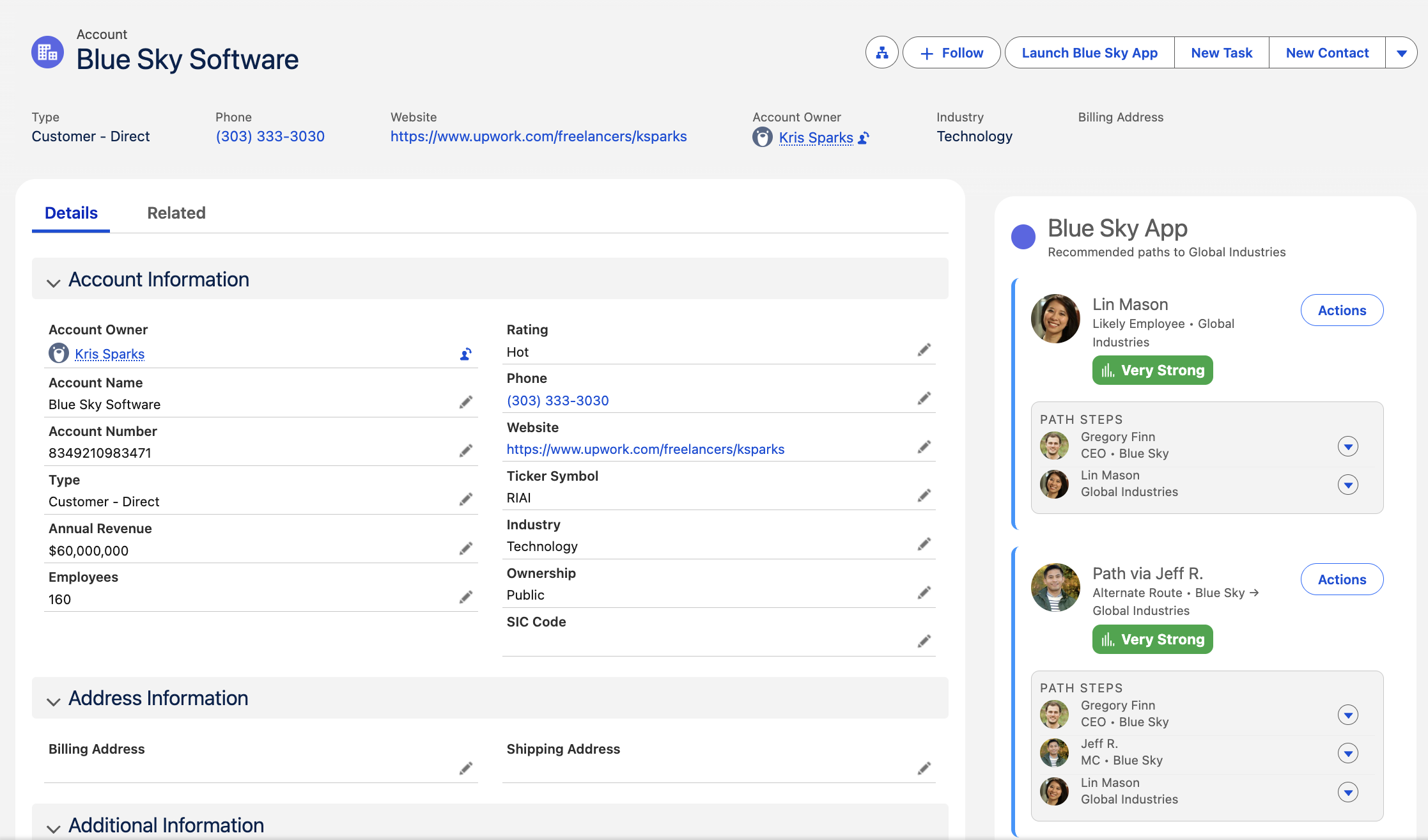Expand Gregory Finn's path step details
This screenshot has height=840, width=1428.
(1348, 446)
